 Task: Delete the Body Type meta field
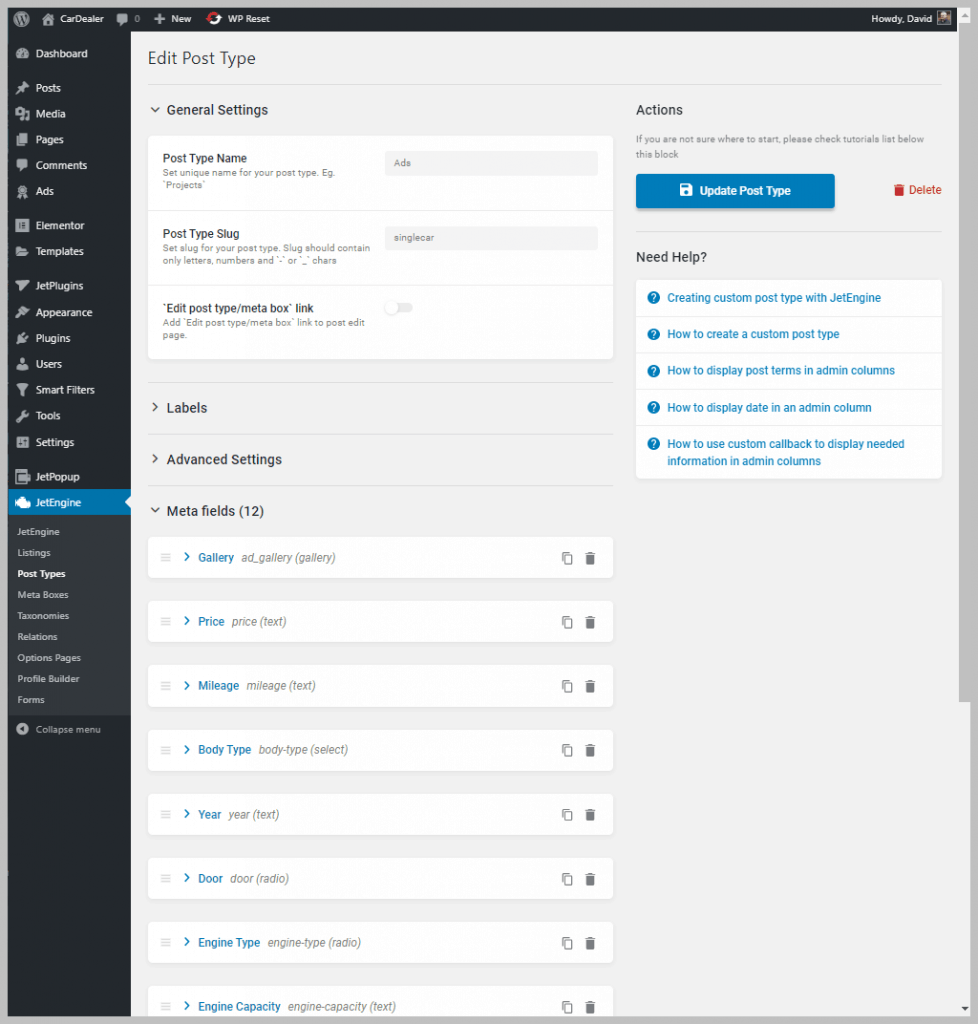pyautogui.click(x=590, y=750)
